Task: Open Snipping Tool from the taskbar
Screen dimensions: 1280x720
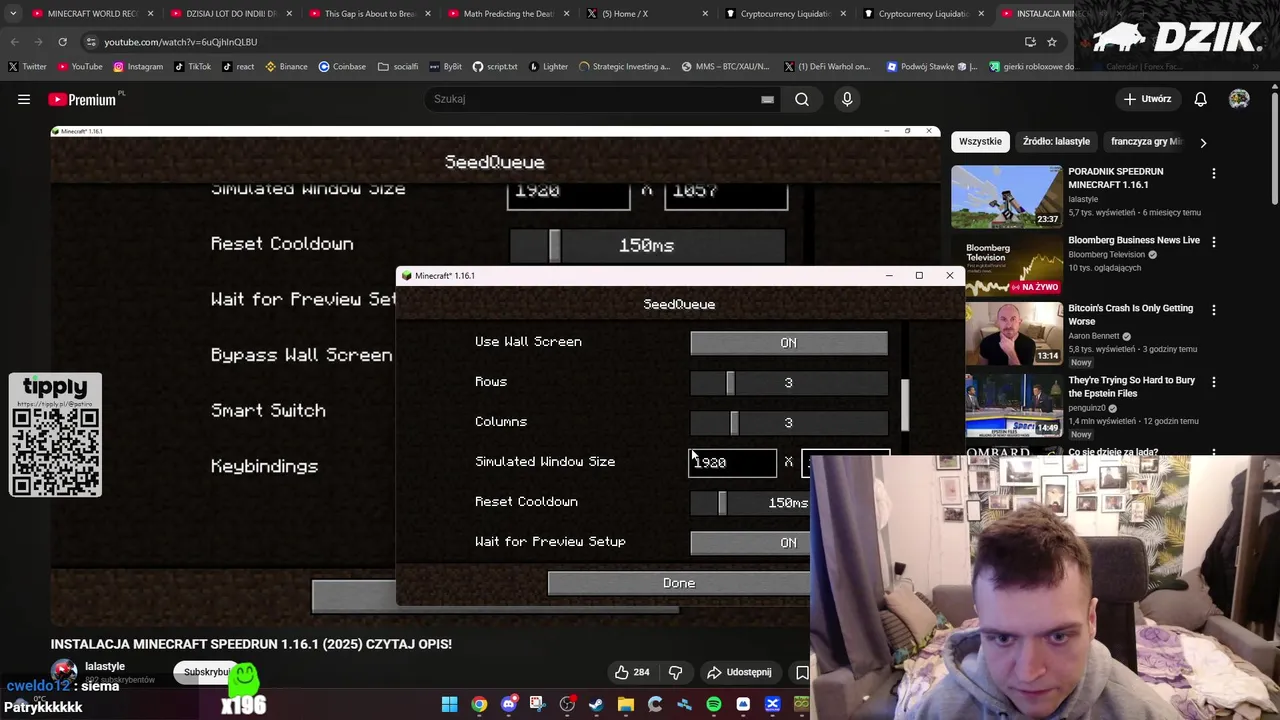Action: pos(537,705)
